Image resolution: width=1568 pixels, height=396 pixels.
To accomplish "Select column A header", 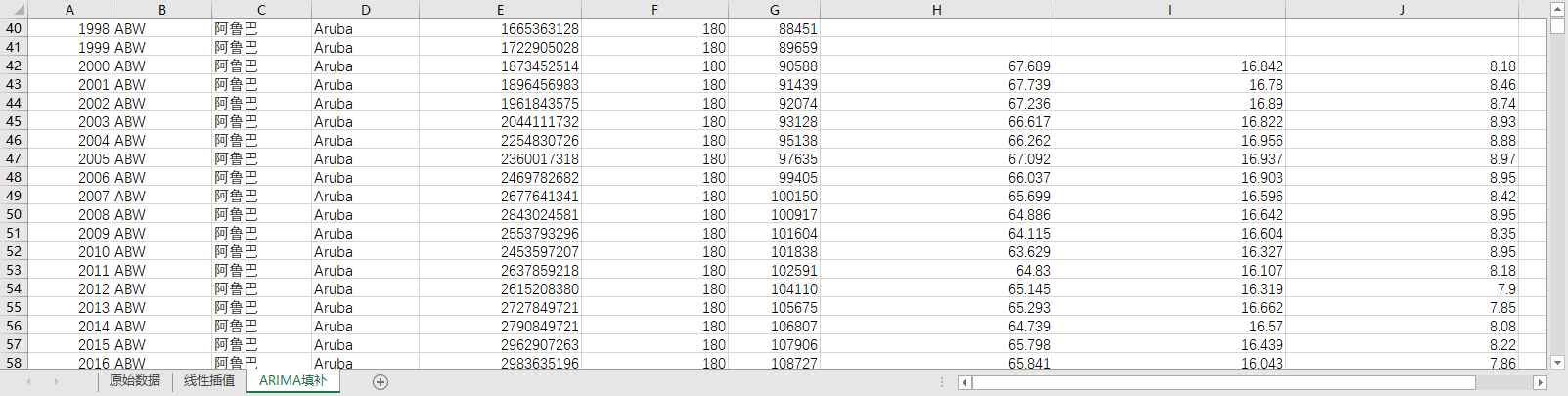I will click(69, 10).
